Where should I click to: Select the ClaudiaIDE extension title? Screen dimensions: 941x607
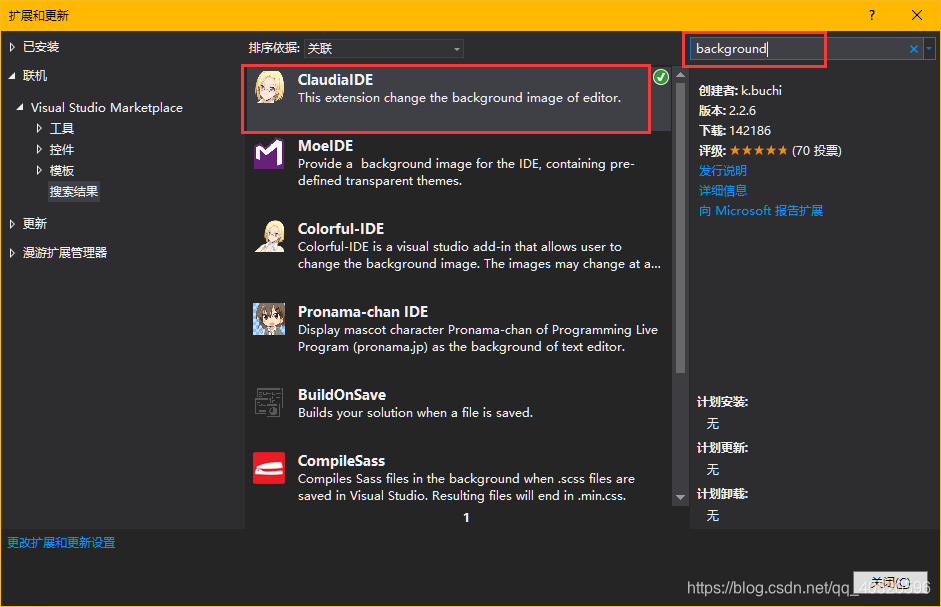(x=335, y=80)
